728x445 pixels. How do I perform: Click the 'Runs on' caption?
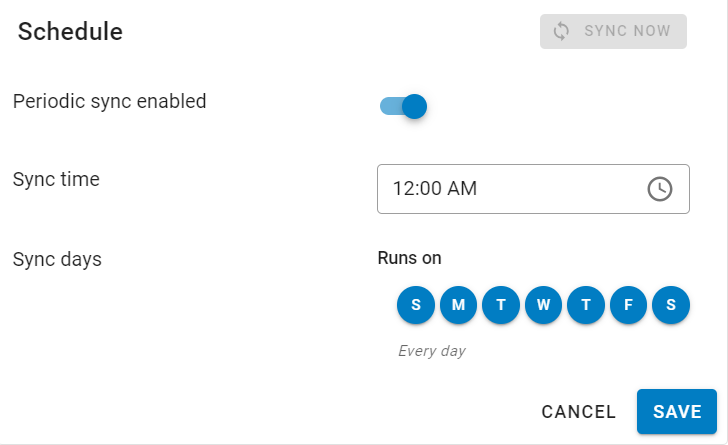(x=409, y=258)
